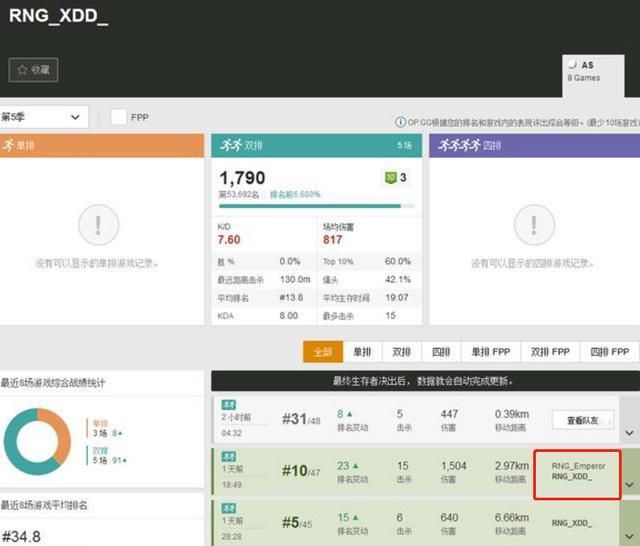
Task: Select the 单排 FPP filter tab
Action: point(491,352)
